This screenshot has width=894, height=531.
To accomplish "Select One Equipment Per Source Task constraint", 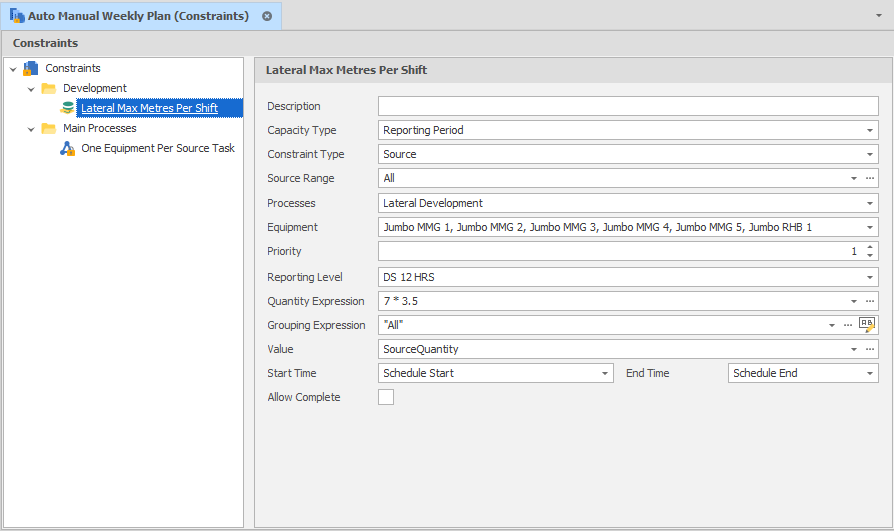I will pyautogui.click(x=158, y=148).
